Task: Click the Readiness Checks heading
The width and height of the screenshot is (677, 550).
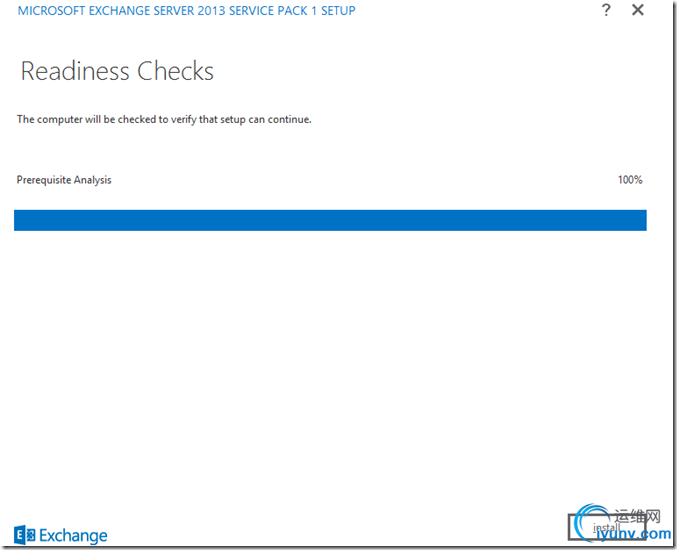Action: 117,71
